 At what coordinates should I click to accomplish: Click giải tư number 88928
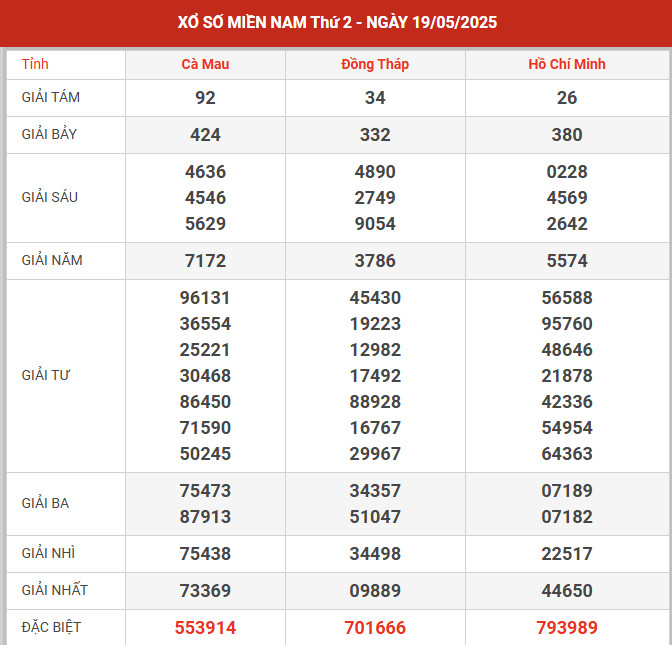375,402
